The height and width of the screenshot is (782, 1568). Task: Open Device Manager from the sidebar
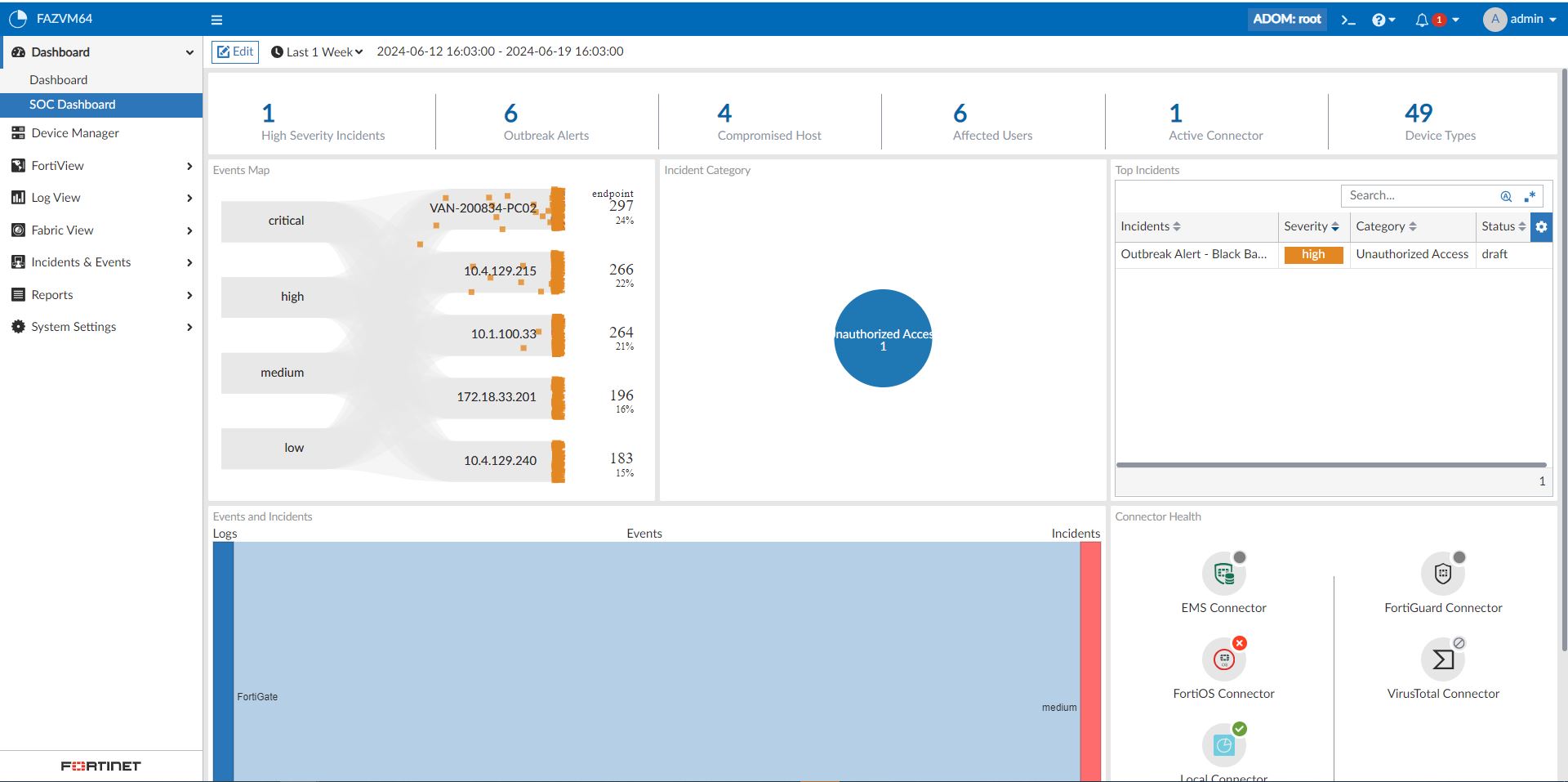(74, 132)
